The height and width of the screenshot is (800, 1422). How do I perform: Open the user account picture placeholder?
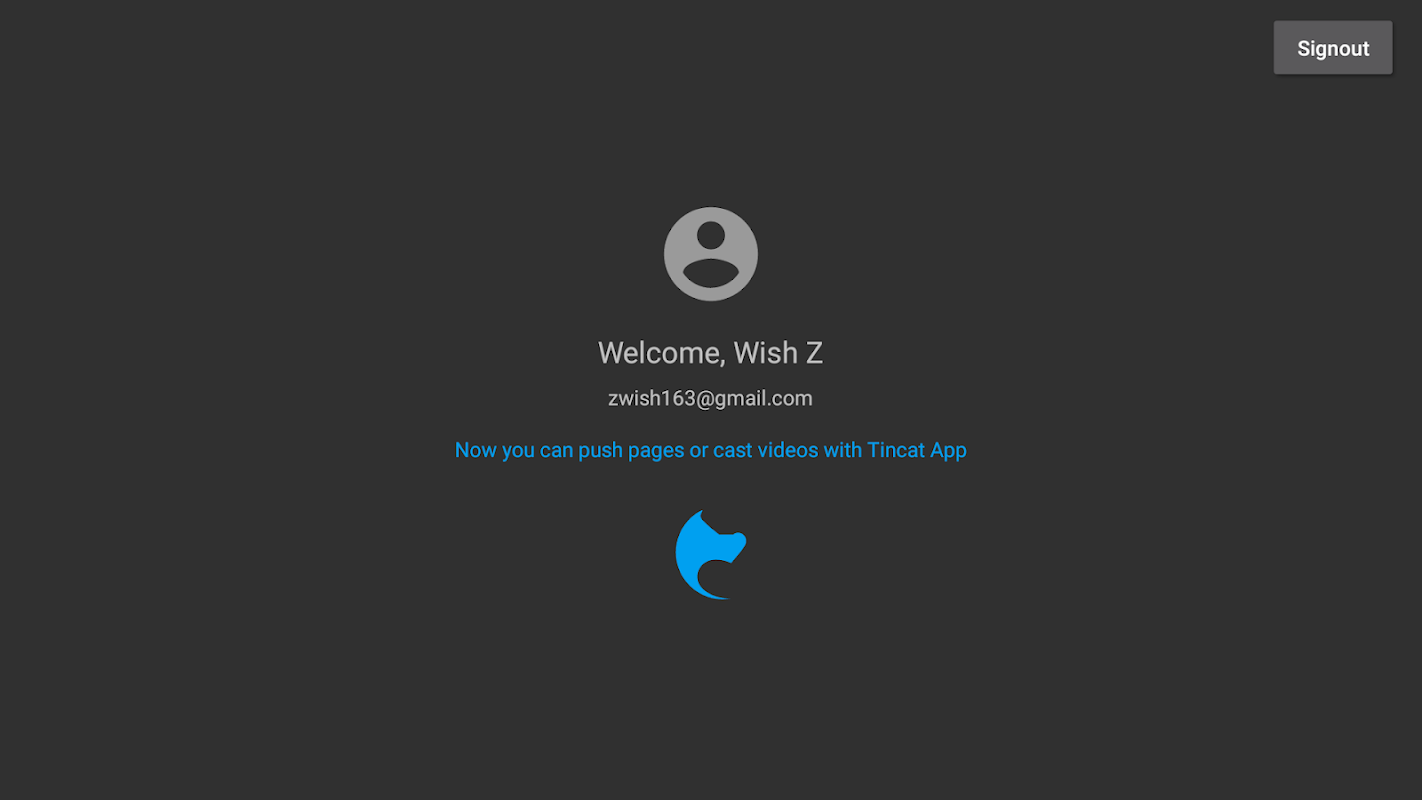tap(711, 254)
